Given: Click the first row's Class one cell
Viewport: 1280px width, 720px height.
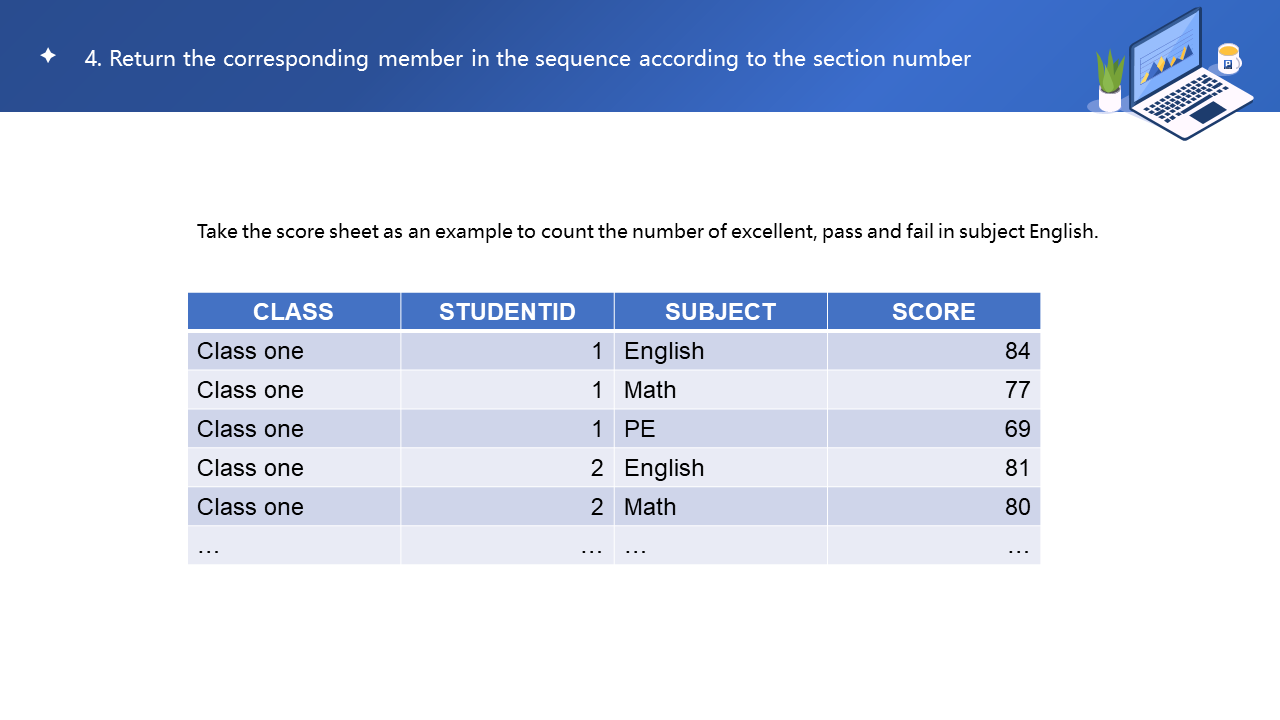Looking at the screenshot, I should (293, 351).
